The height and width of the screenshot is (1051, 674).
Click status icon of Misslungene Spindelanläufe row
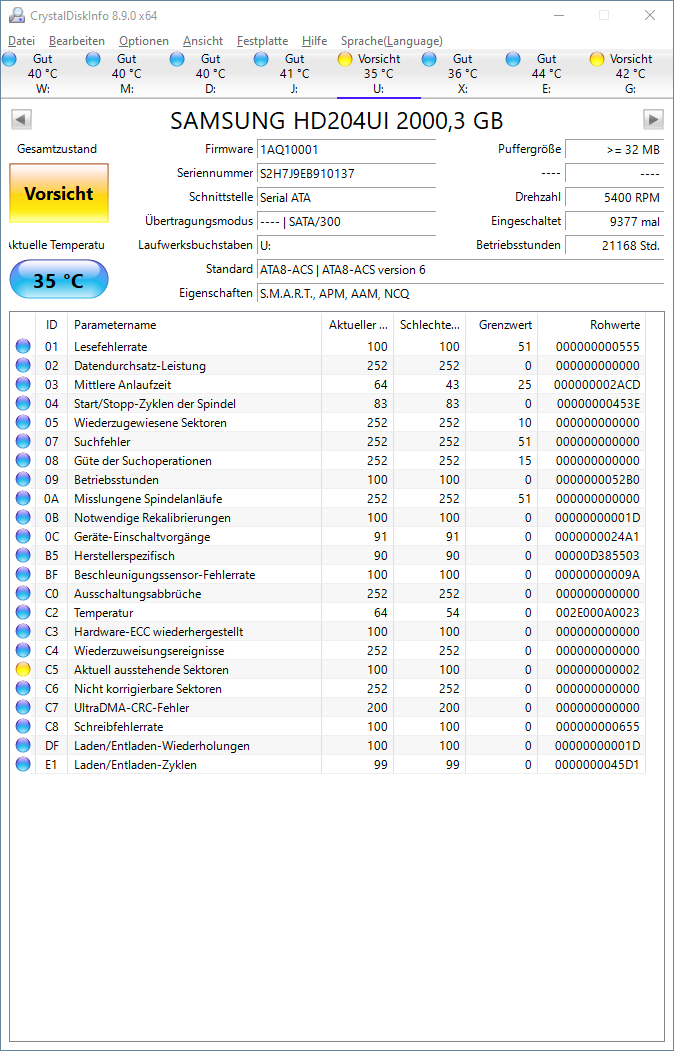[23, 499]
